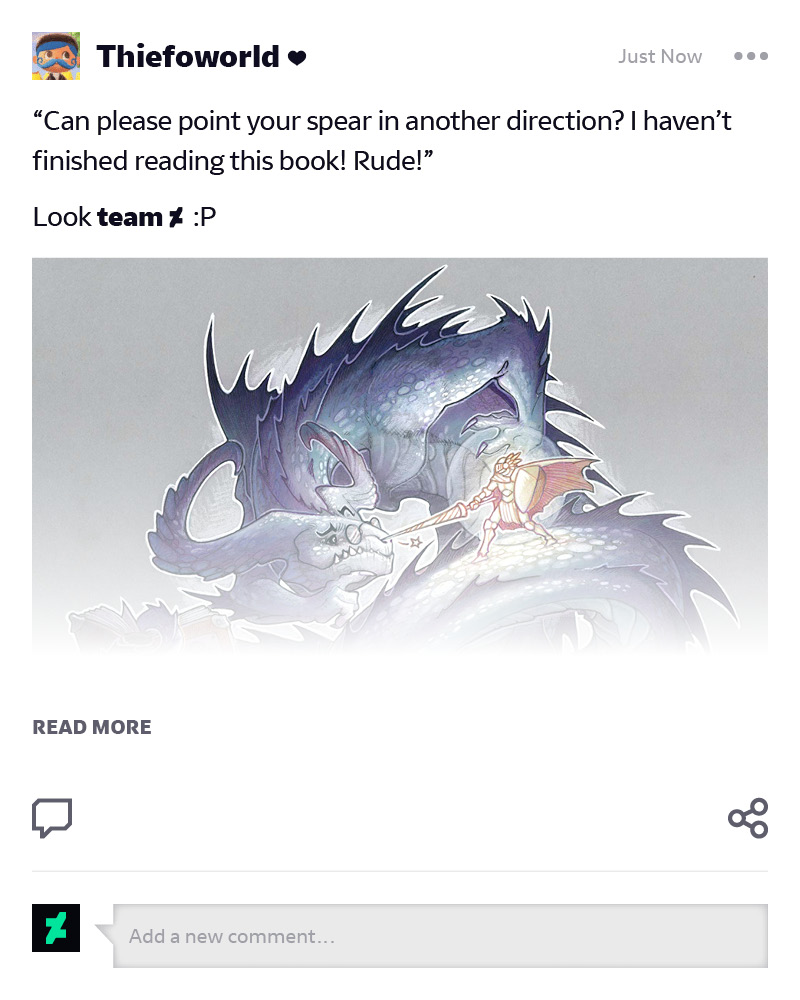
Task: Click the Thiefoworld username link
Action: tap(188, 57)
